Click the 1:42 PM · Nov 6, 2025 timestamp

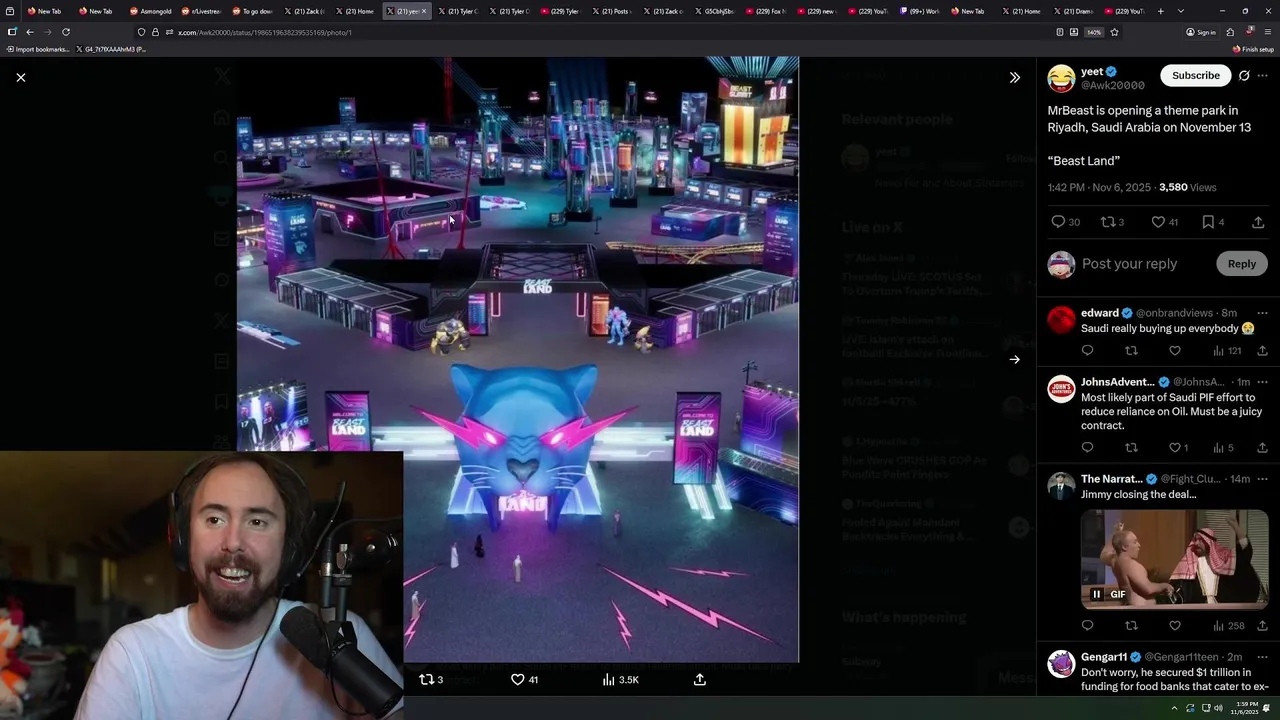click(x=1099, y=187)
